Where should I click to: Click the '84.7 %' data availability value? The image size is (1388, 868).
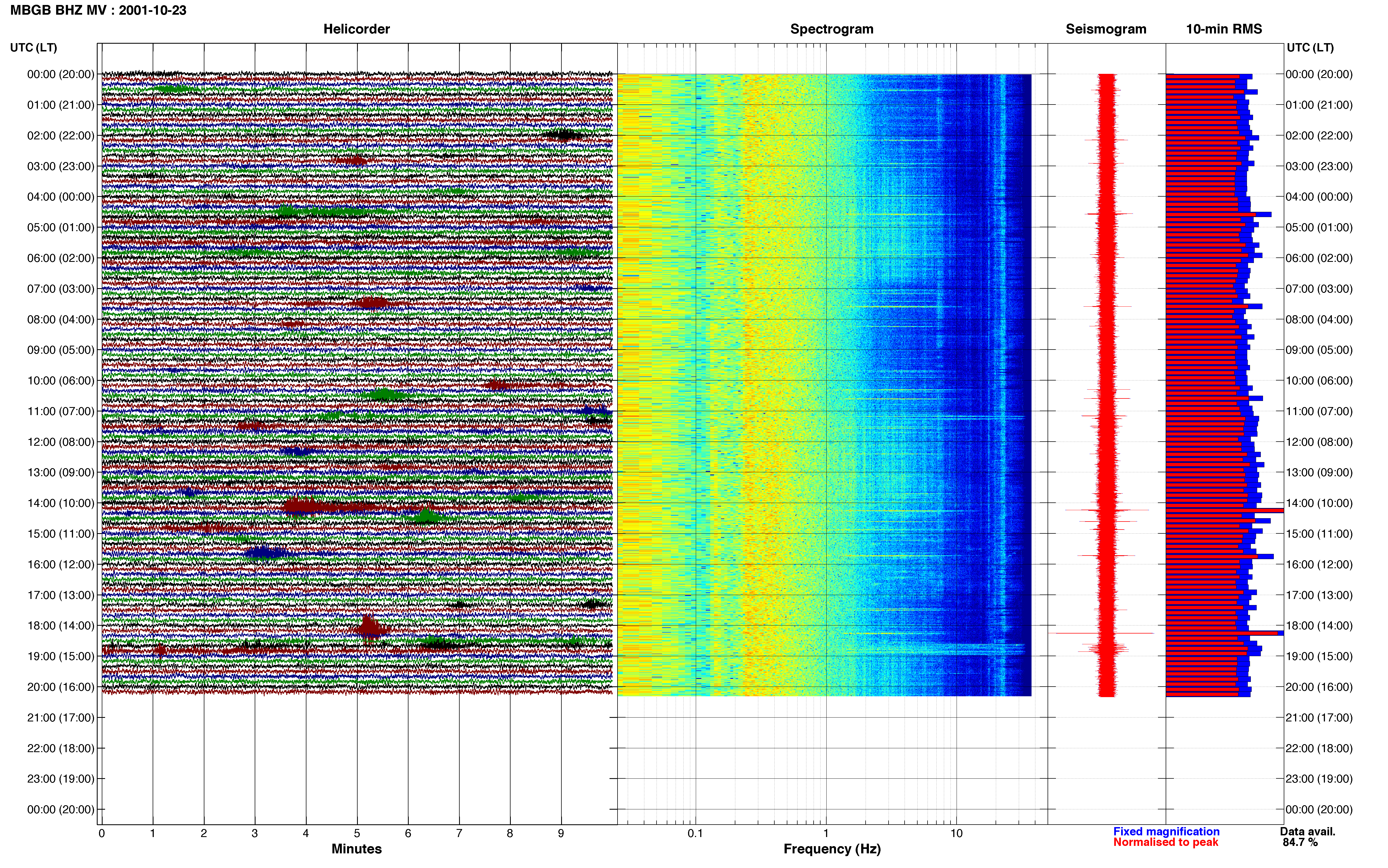1300,842
